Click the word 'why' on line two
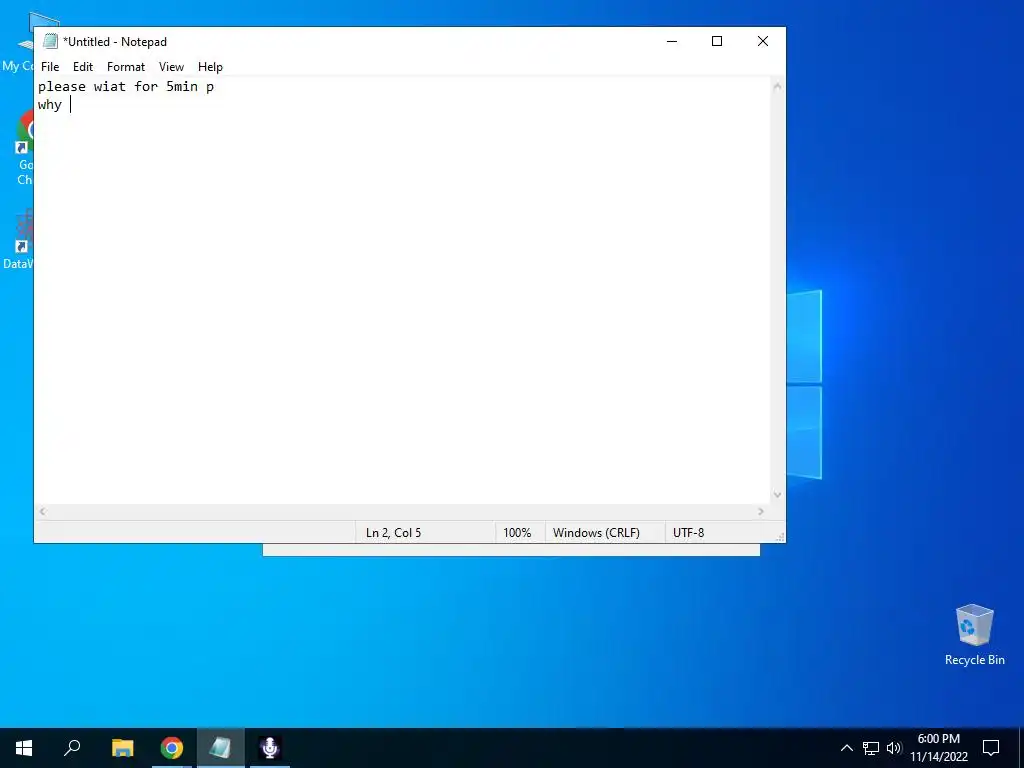This screenshot has height=768, width=1024. (50, 105)
